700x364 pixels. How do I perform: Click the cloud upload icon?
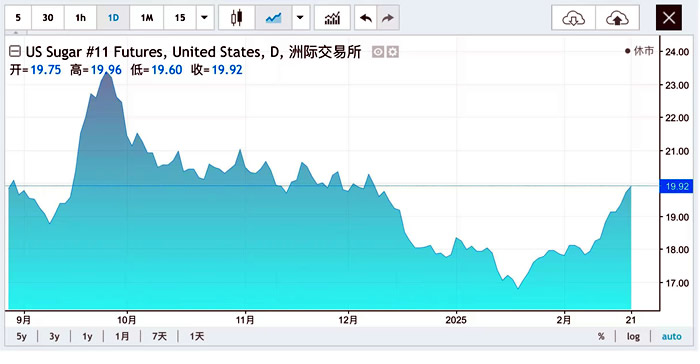click(617, 18)
